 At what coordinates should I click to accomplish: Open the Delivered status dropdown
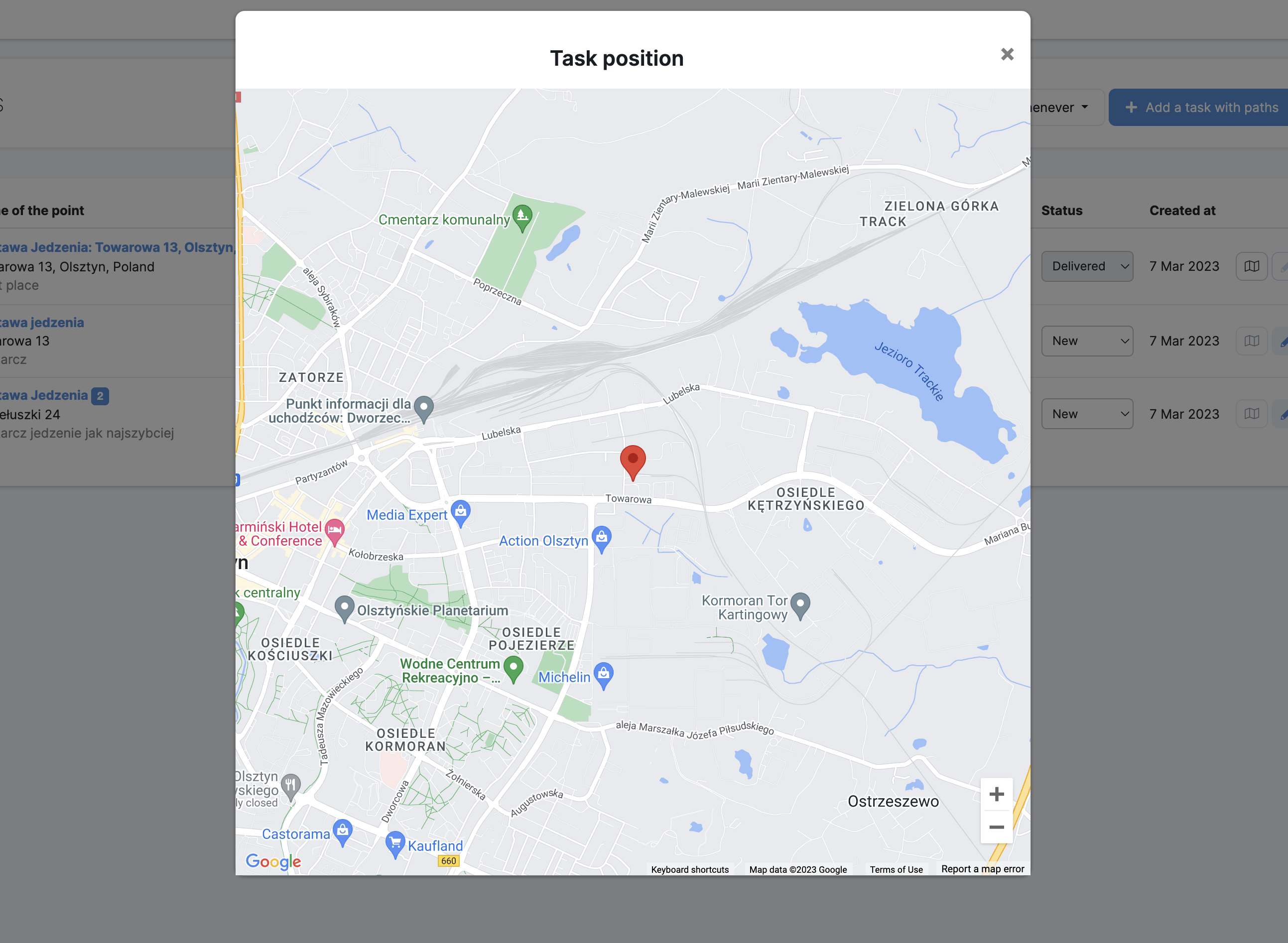[x=1087, y=266]
